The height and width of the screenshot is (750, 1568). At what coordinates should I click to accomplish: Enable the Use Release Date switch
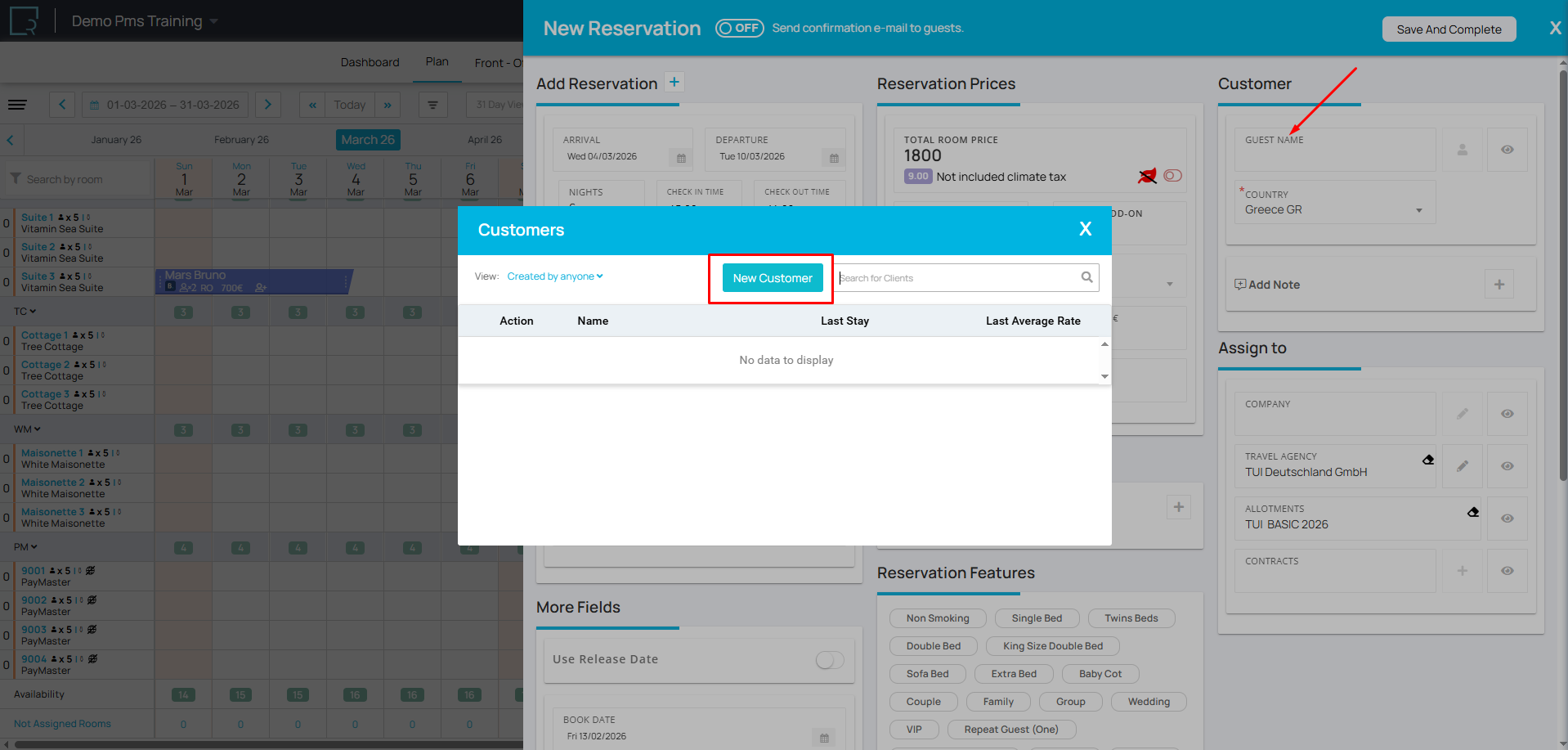(x=829, y=660)
